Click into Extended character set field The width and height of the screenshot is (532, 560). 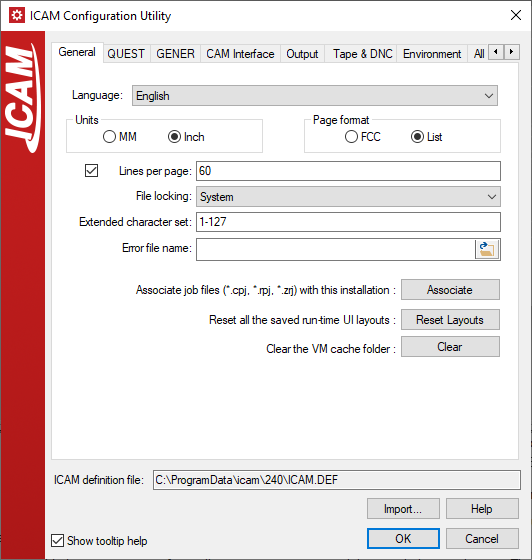348,222
